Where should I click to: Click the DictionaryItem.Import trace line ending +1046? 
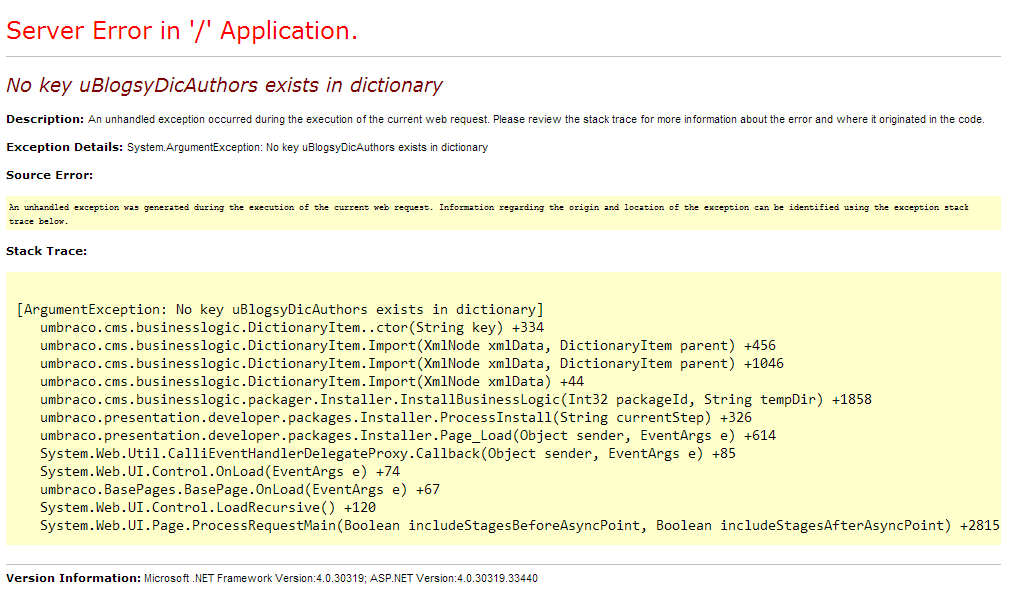(412, 364)
